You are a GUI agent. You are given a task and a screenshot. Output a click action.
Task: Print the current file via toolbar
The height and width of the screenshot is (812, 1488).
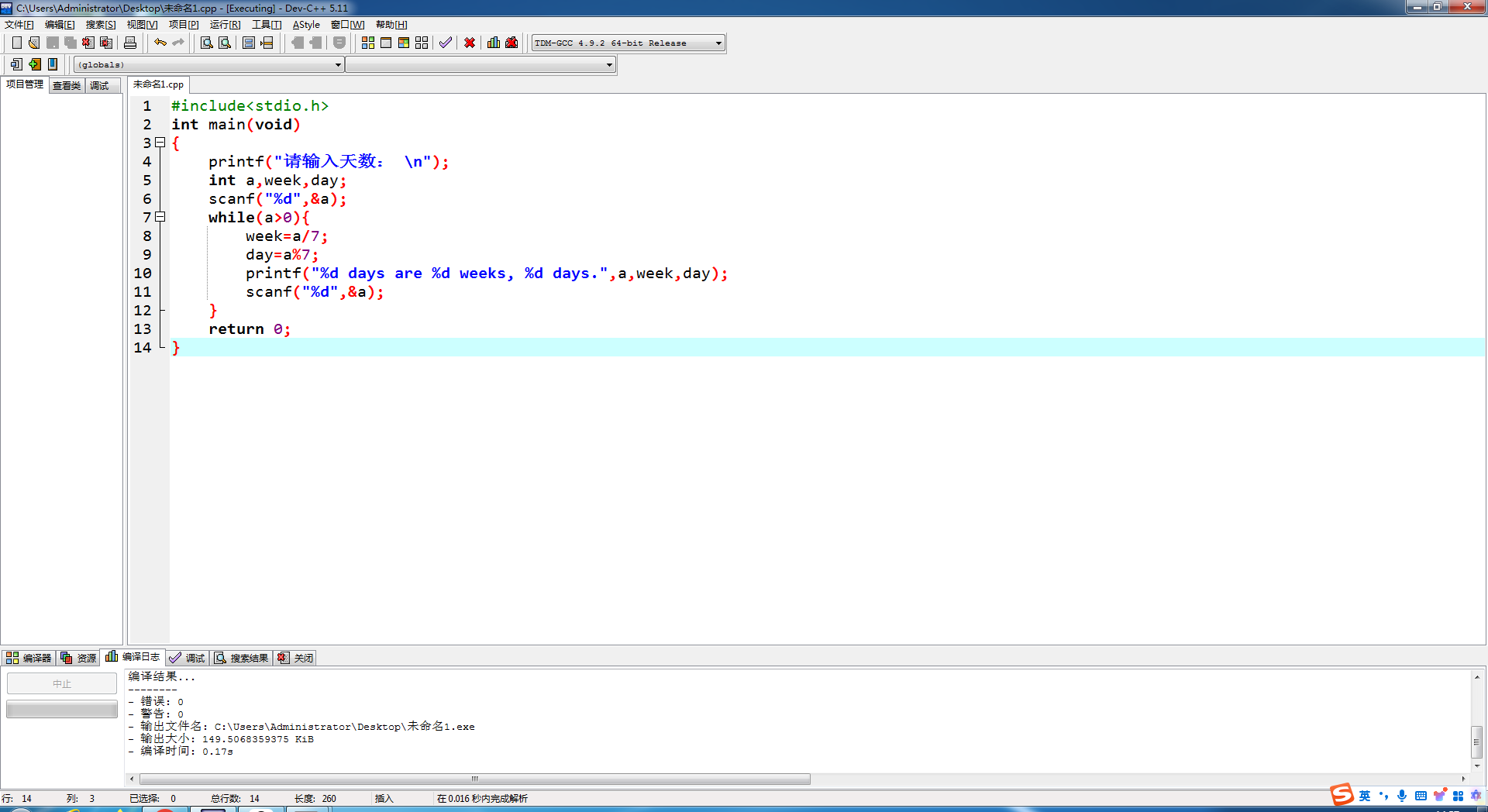(x=130, y=43)
